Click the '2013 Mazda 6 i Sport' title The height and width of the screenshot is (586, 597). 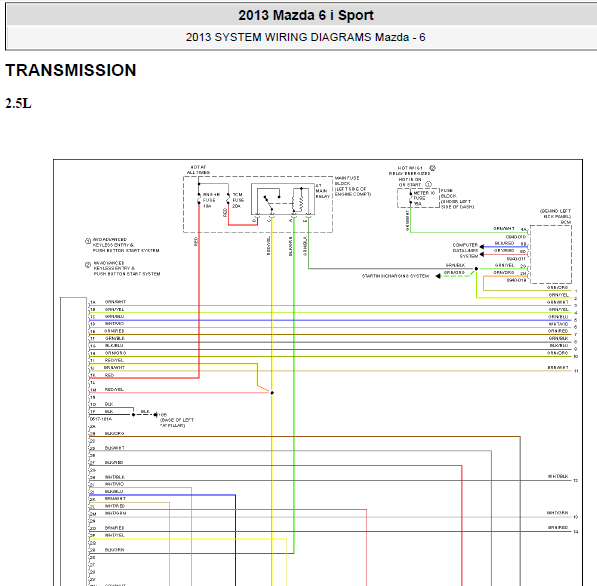coord(306,15)
